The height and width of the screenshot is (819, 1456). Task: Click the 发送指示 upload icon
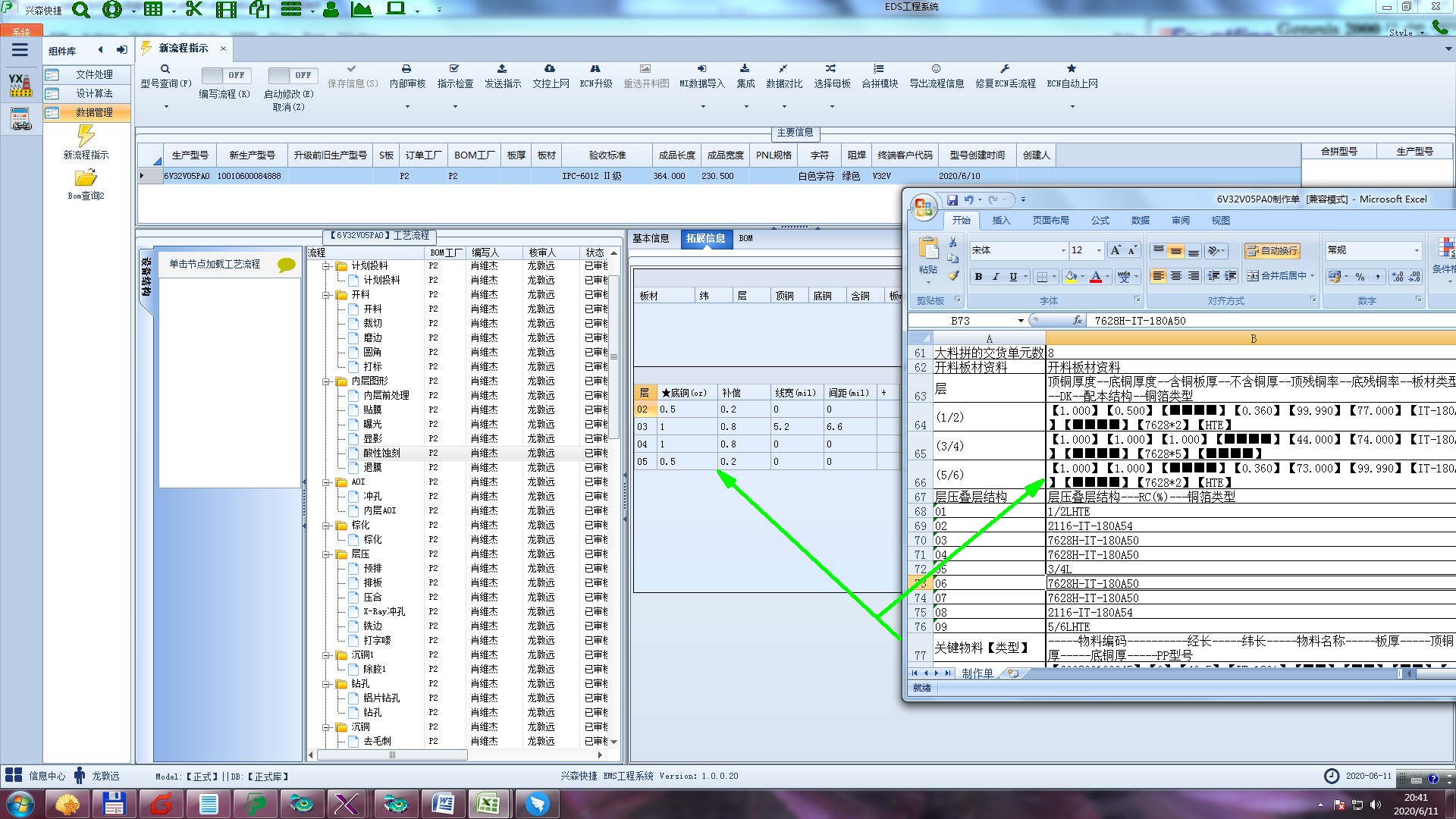point(502,69)
